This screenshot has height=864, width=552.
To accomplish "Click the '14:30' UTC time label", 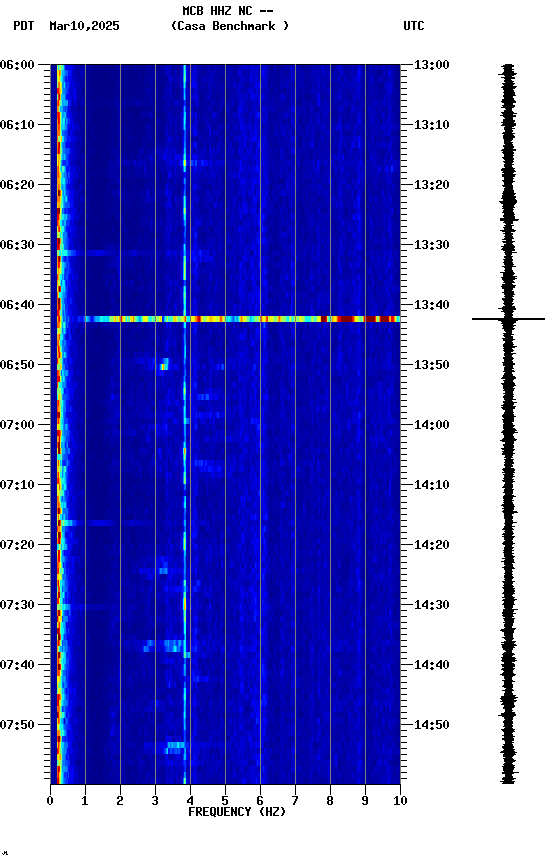I will 432,606.
